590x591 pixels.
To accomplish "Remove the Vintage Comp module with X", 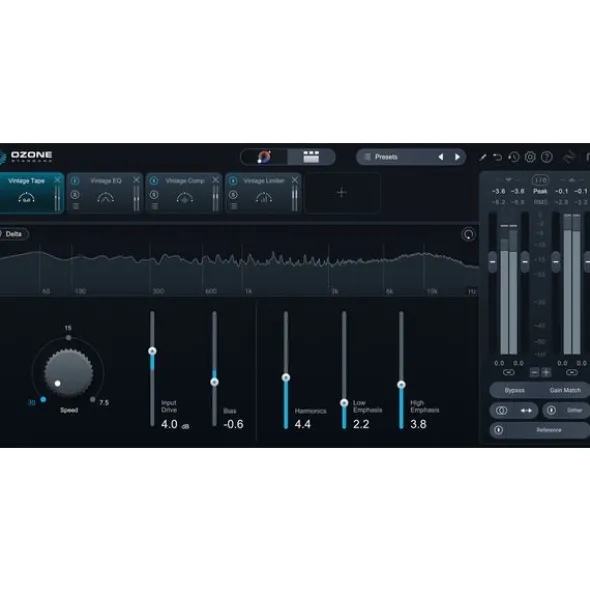I will 215,180.
